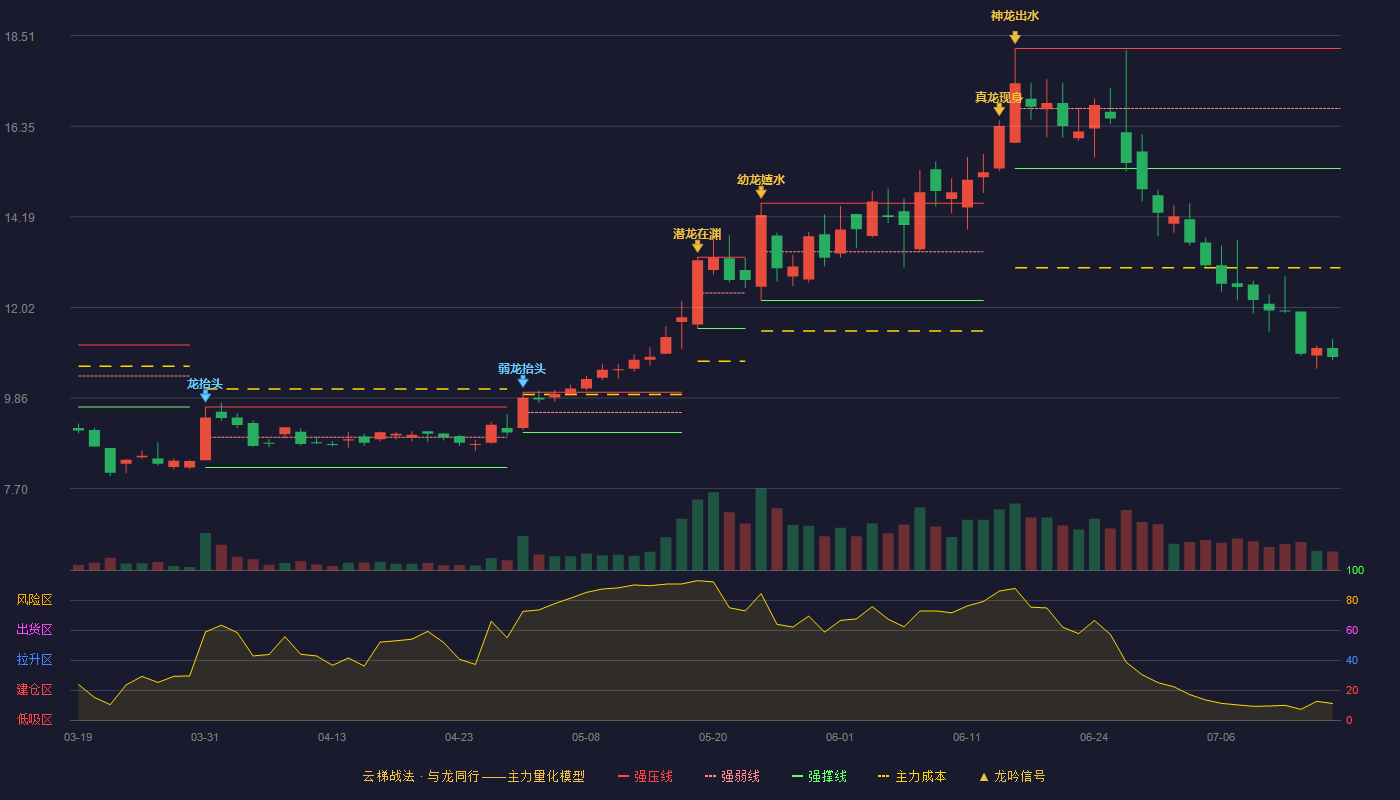Click the 04-23 date axis label
Image resolution: width=1400 pixels, height=800 pixels.
pos(459,737)
